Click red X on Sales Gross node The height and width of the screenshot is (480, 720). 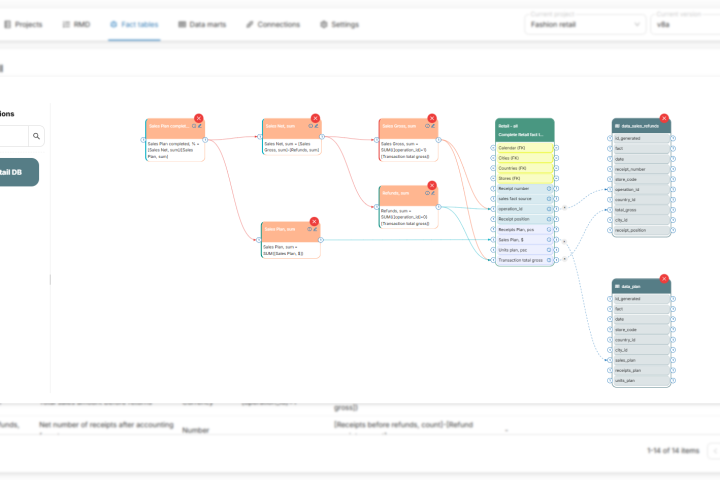pyautogui.click(x=432, y=118)
